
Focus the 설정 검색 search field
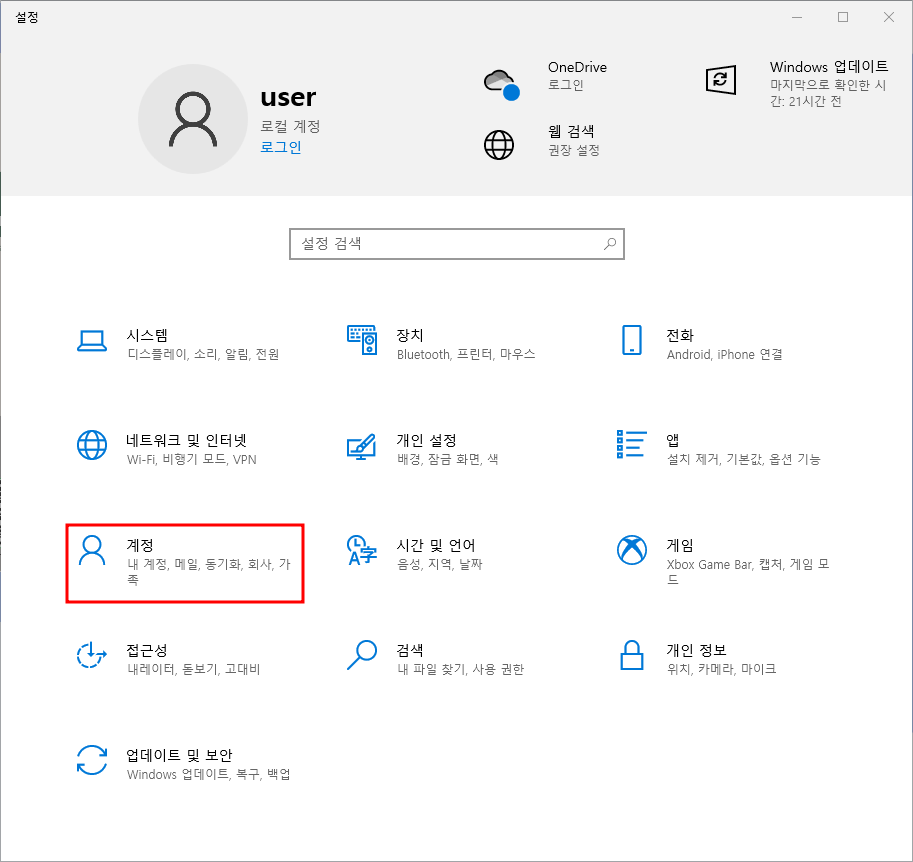pos(457,243)
